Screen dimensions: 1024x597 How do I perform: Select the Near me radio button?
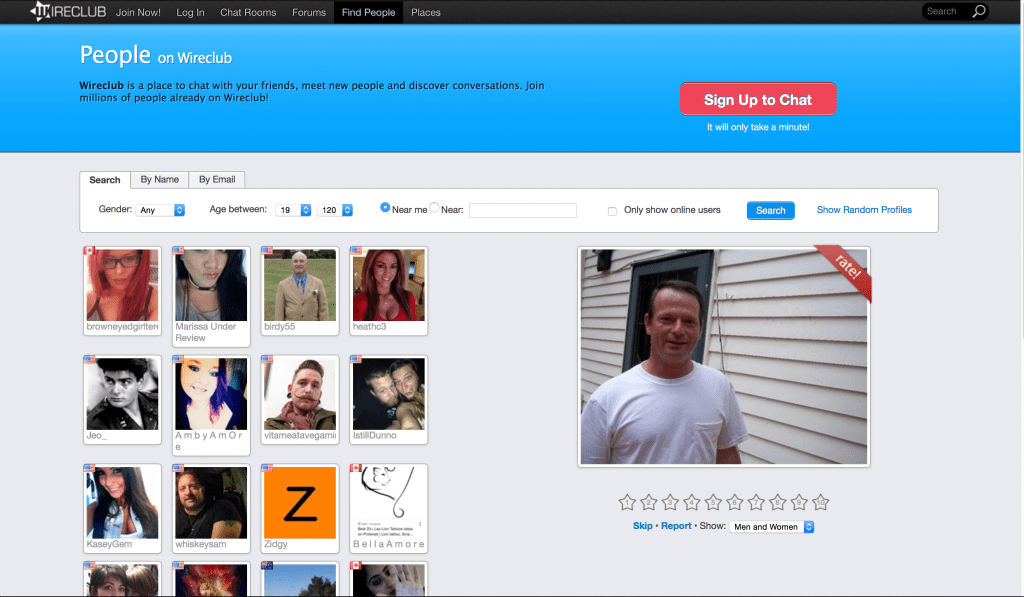[x=385, y=207]
